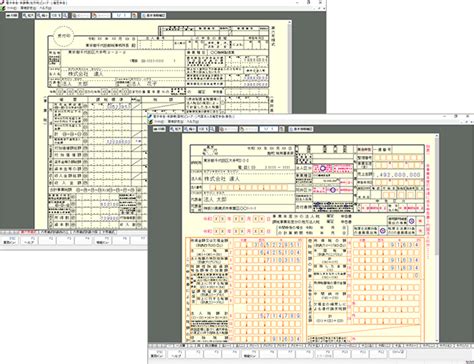Click the 売上金額 field showing 492,000,000
This screenshot has height=364, width=474.
[x=398, y=174]
